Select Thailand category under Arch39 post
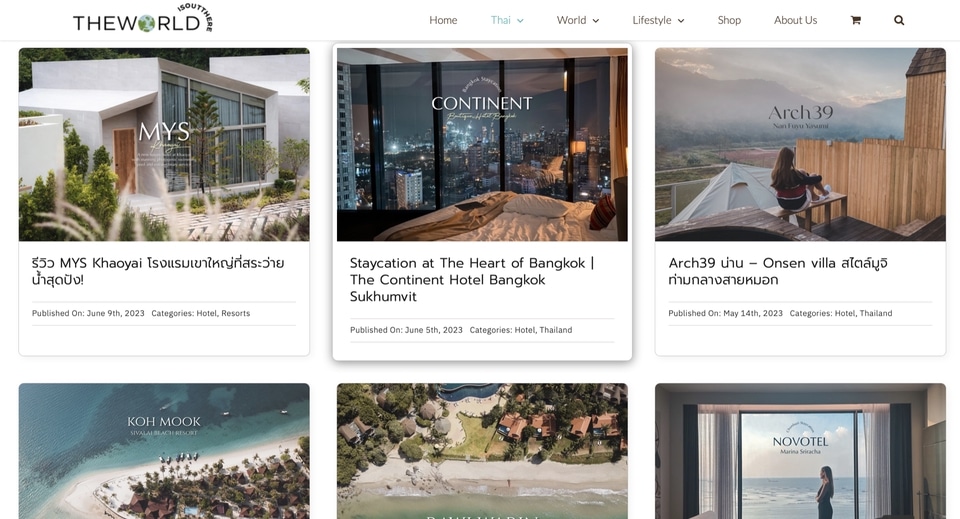 tap(876, 313)
